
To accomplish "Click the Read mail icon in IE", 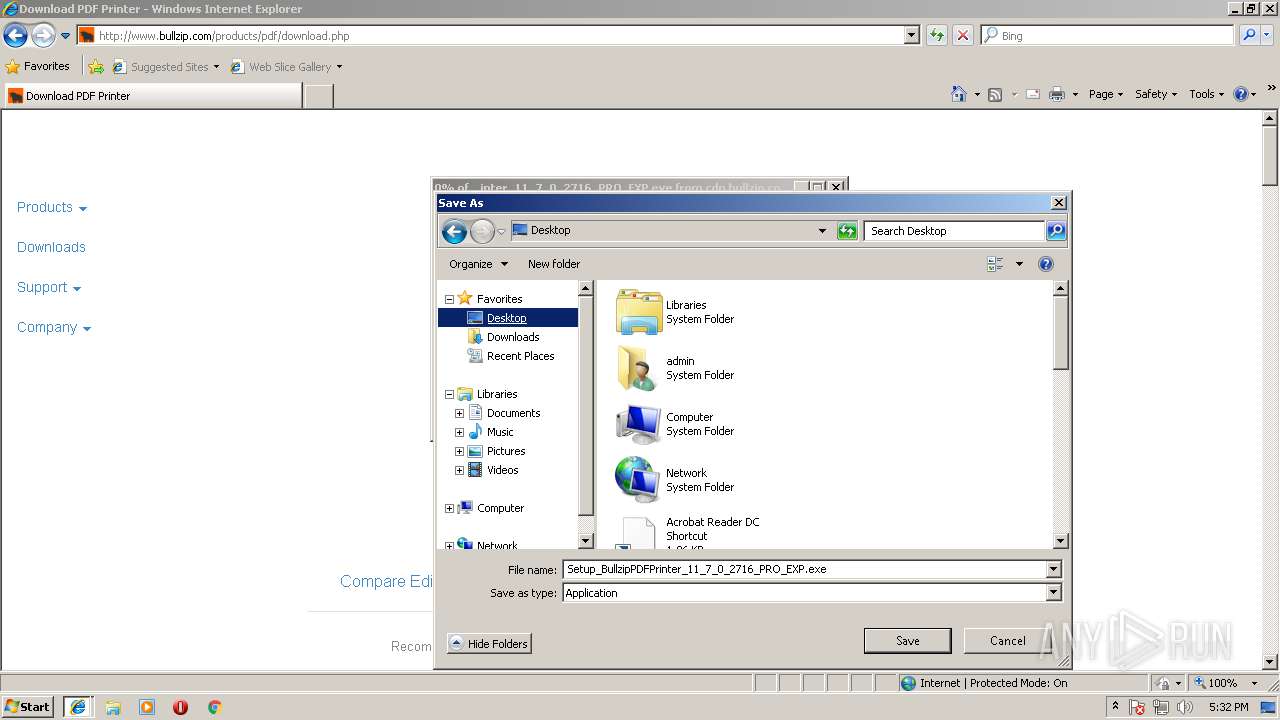I will [1032, 94].
